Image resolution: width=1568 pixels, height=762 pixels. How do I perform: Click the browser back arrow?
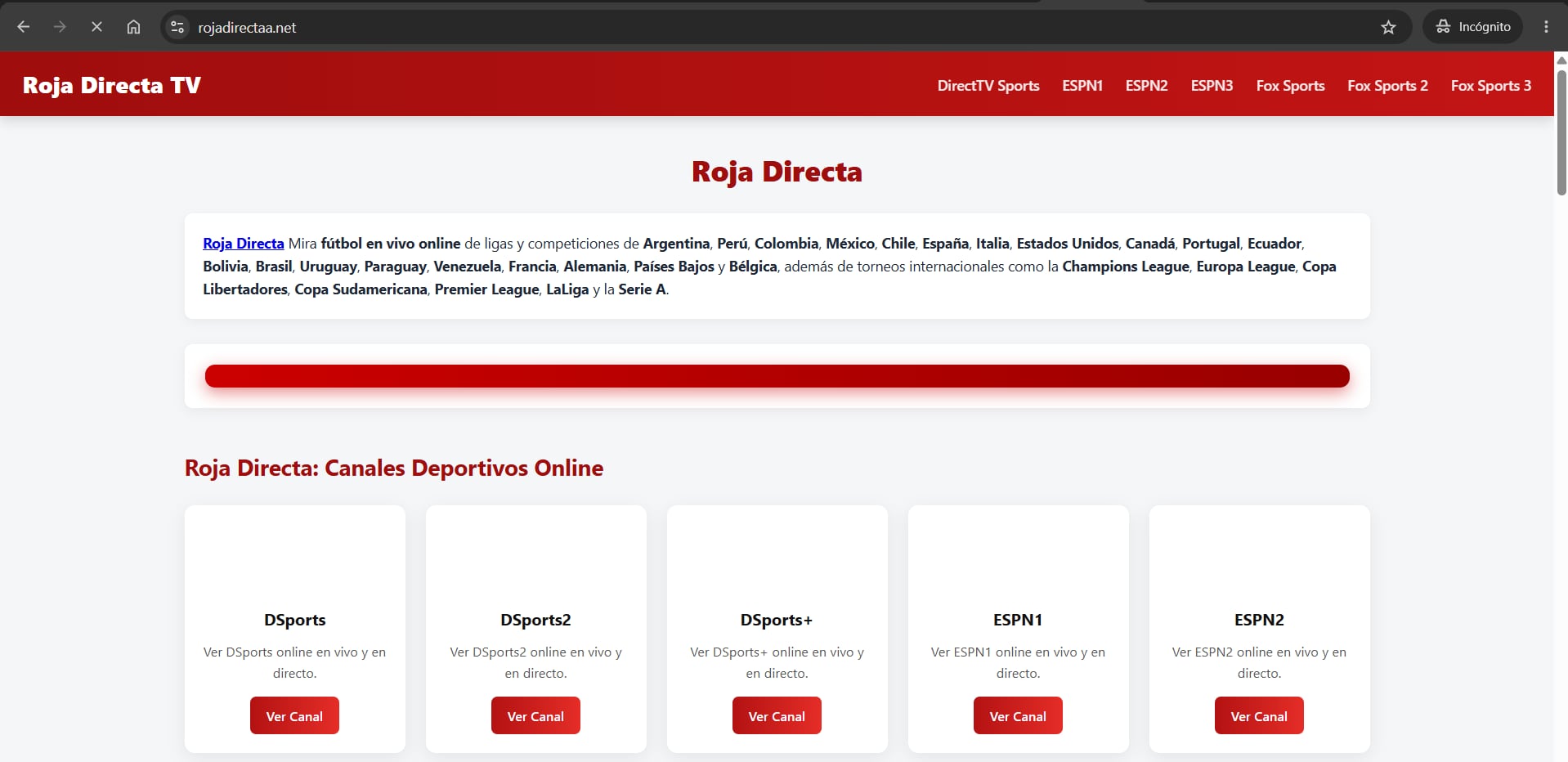click(24, 27)
